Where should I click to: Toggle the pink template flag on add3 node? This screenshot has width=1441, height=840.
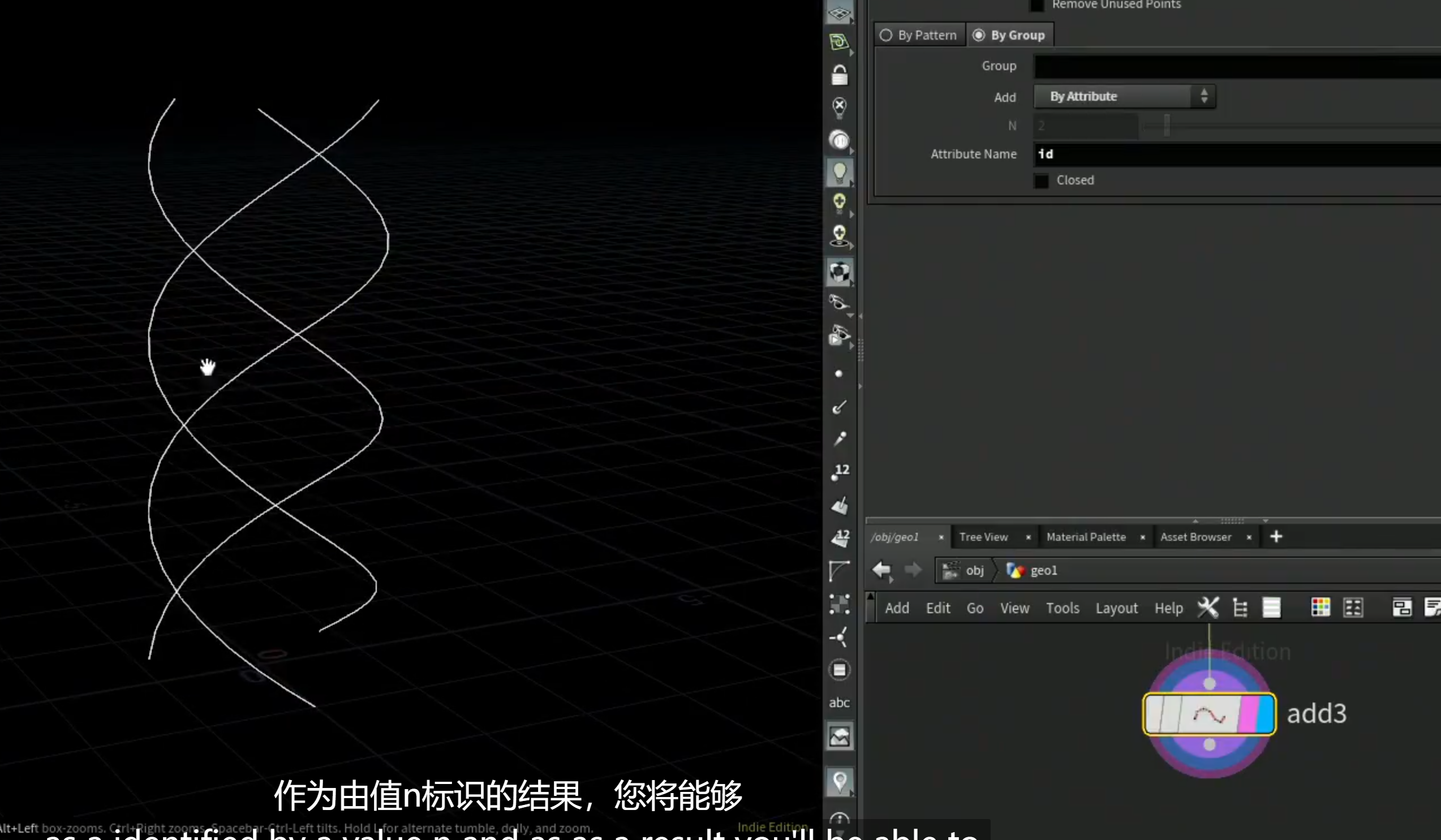click(1247, 714)
